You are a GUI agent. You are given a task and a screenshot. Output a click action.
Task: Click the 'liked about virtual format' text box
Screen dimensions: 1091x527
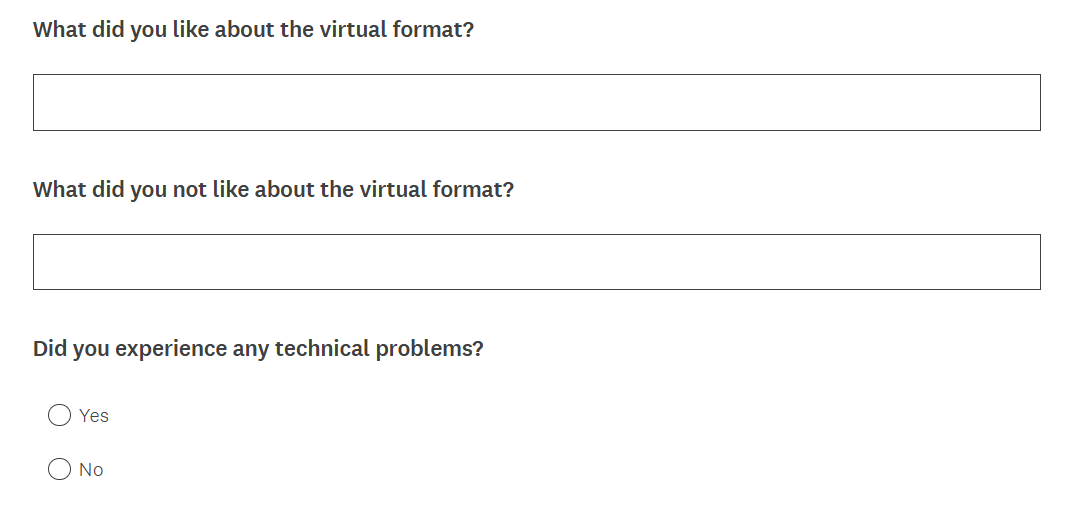click(x=536, y=102)
